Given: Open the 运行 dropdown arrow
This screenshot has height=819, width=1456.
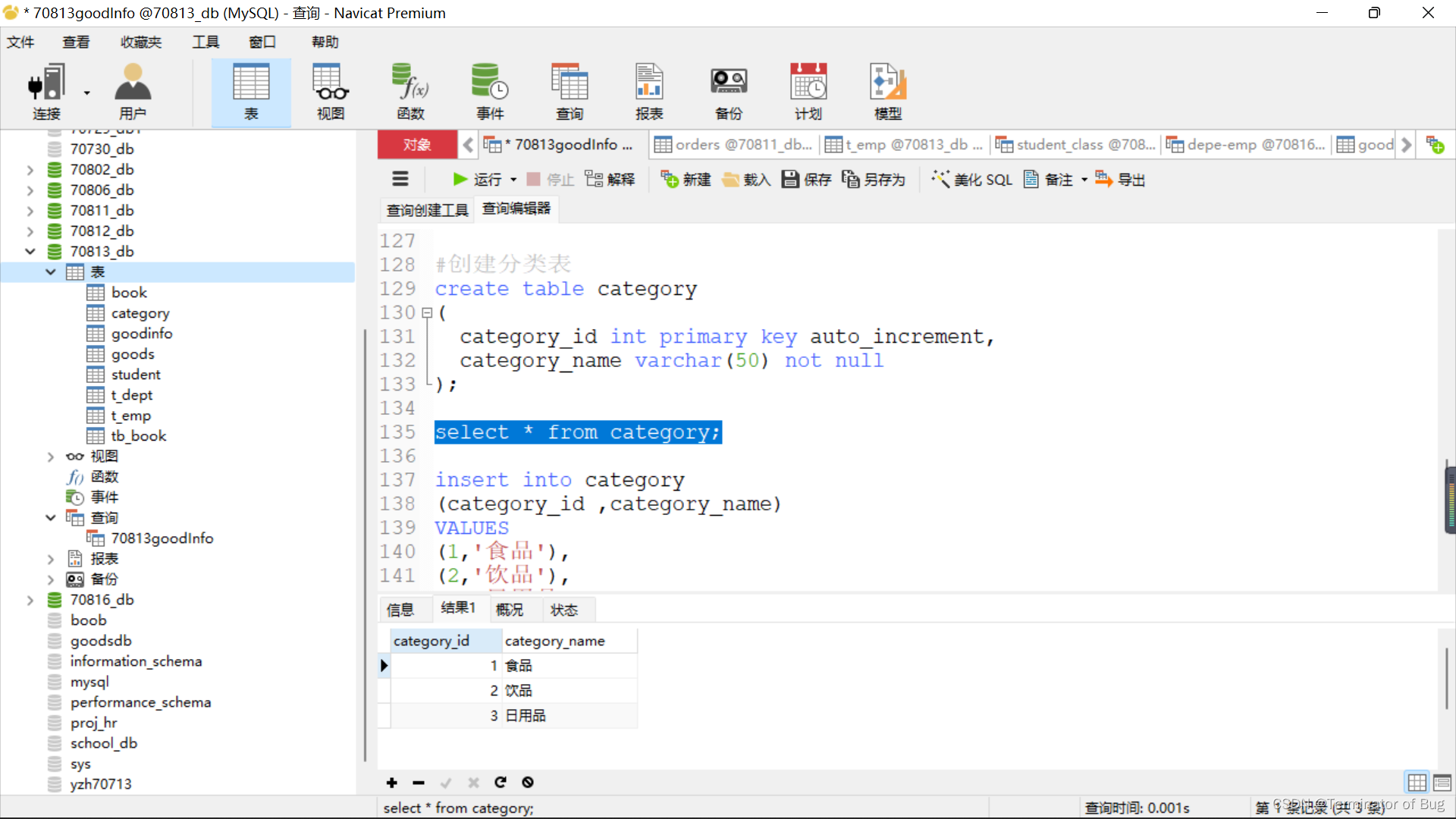Looking at the screenshot, I should [513, 180].
